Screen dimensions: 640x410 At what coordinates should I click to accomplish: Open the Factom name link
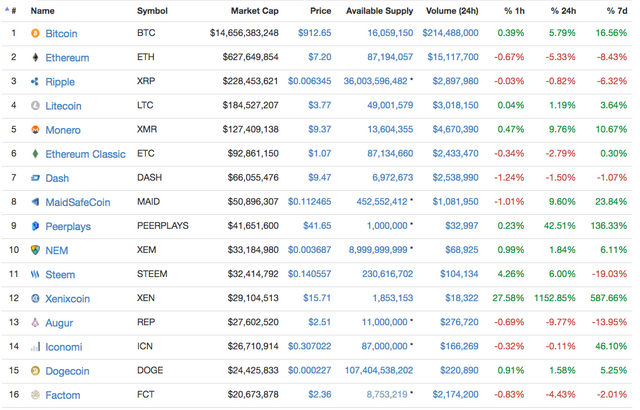tap(62, 395)
